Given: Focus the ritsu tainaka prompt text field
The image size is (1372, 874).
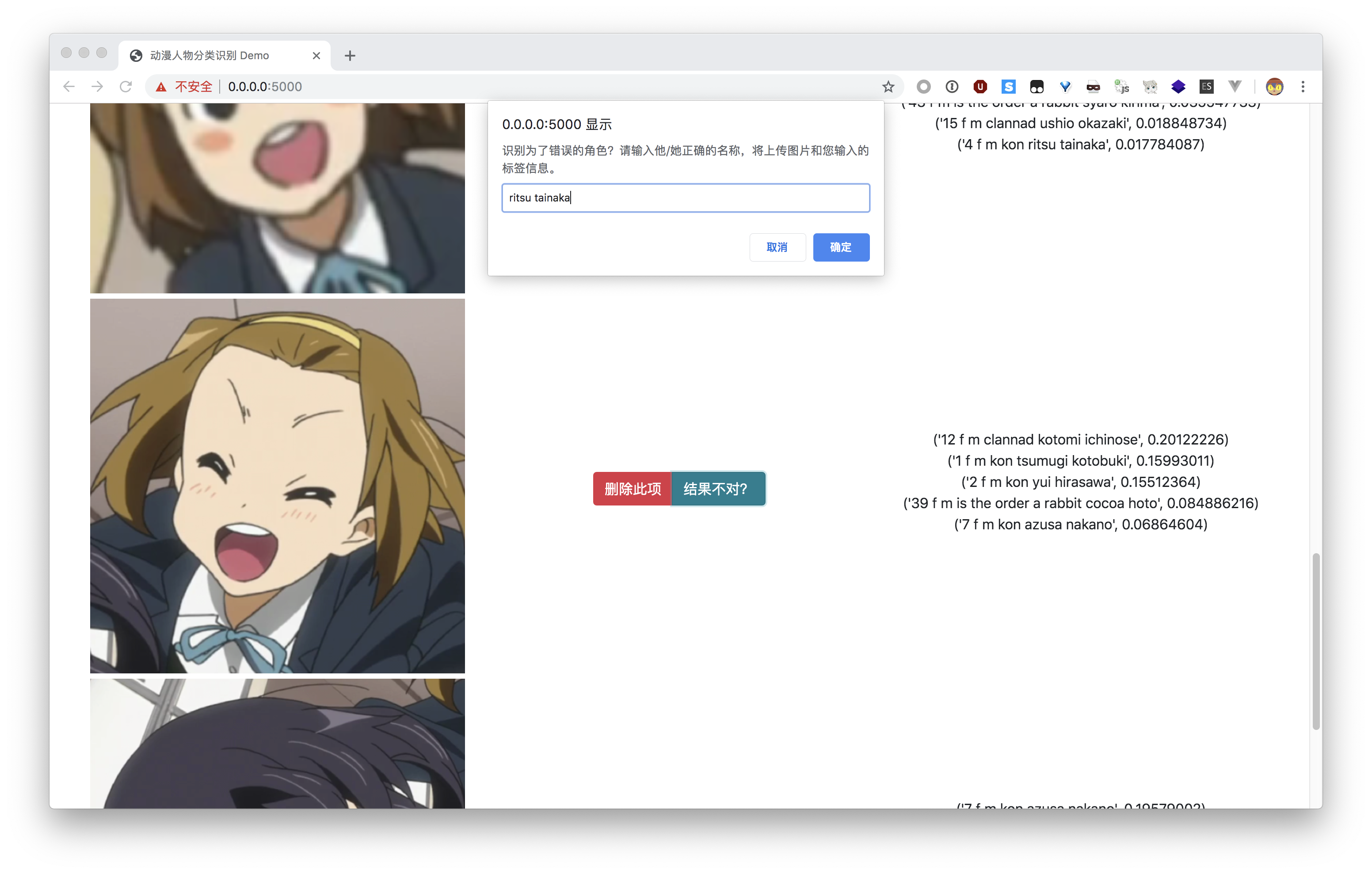Looking at the screenshot, I should [x=686, y=198].
